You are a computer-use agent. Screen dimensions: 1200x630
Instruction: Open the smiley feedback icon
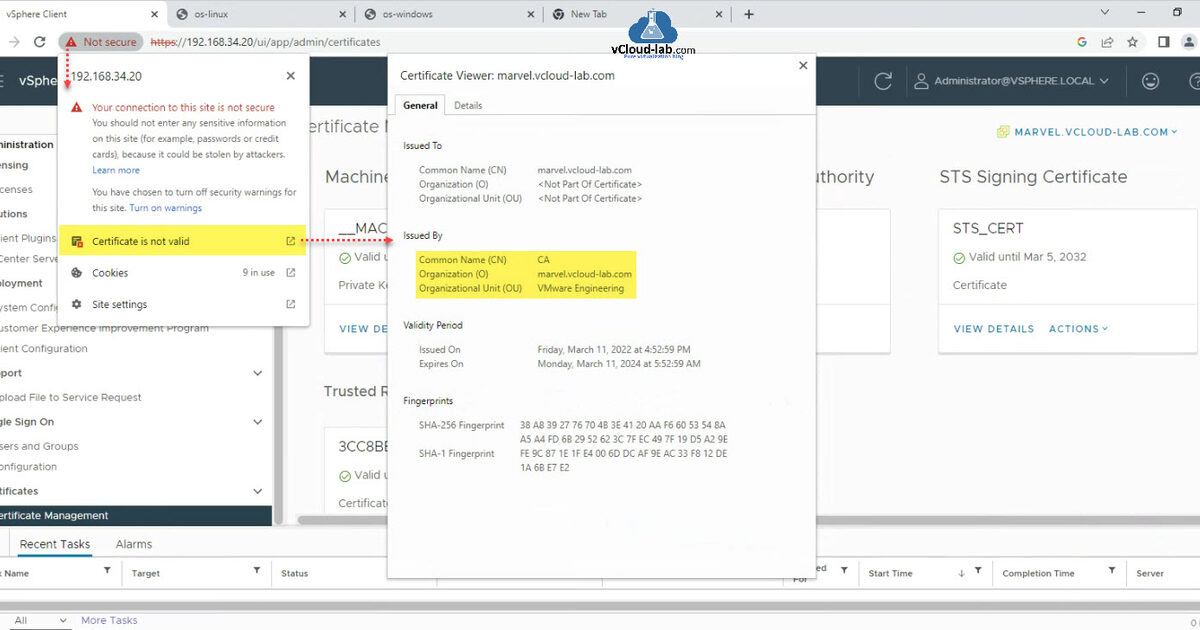click(1151, 81)
